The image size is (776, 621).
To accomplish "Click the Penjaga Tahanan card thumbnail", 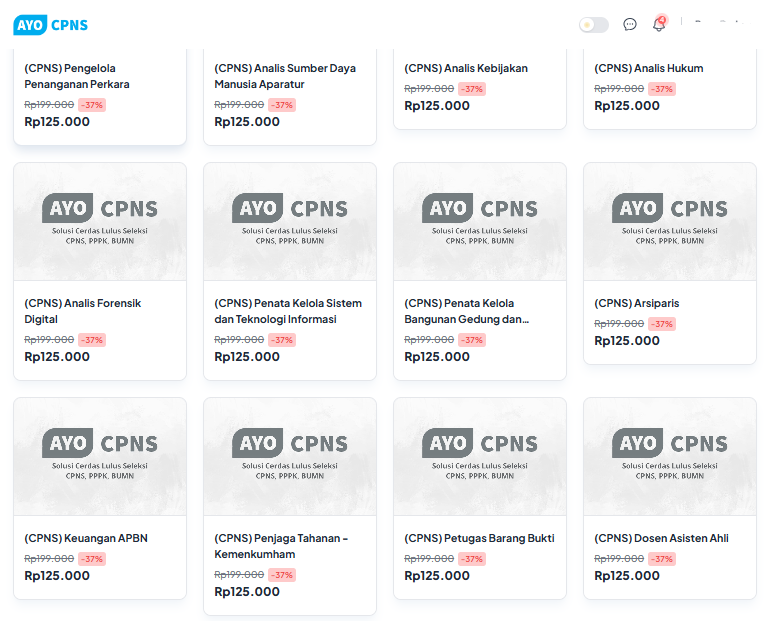I will tap(290, 457).
